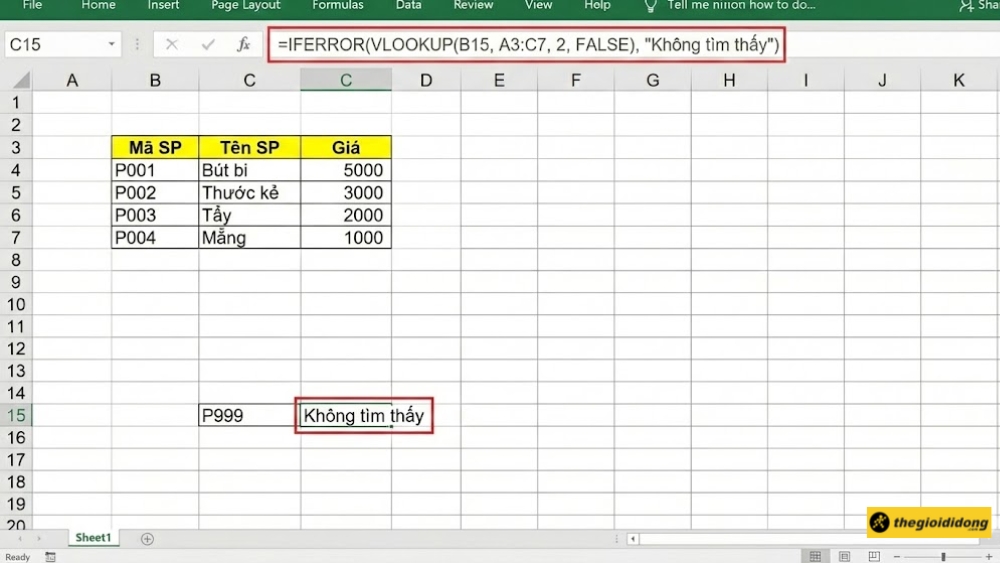Image resolution: width=1000 pixels, height=563 pixels.
Task: Click the Share button
Action: pyautogui.click(x=978, y=6)
